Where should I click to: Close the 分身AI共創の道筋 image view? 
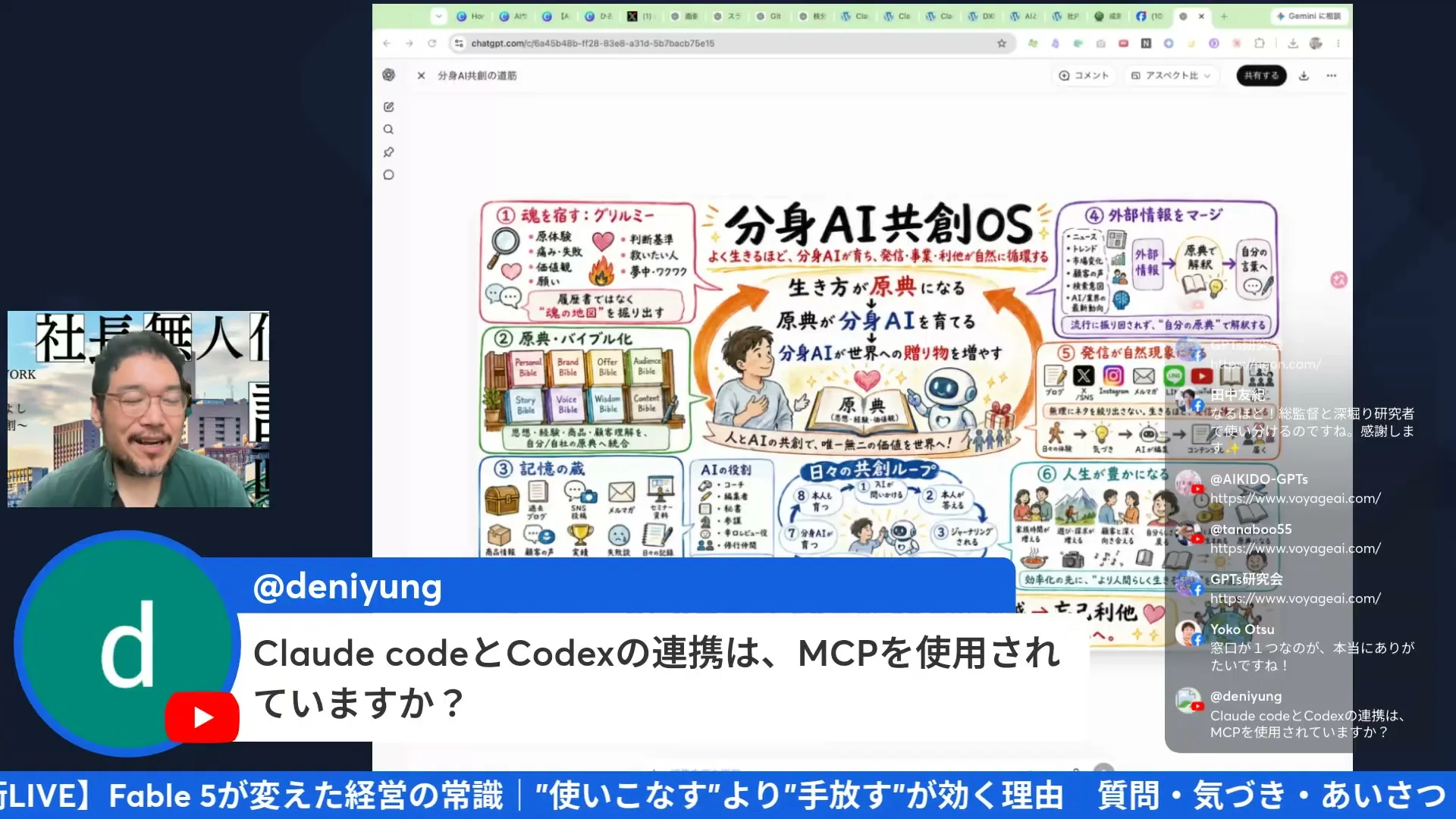(421, 75)
